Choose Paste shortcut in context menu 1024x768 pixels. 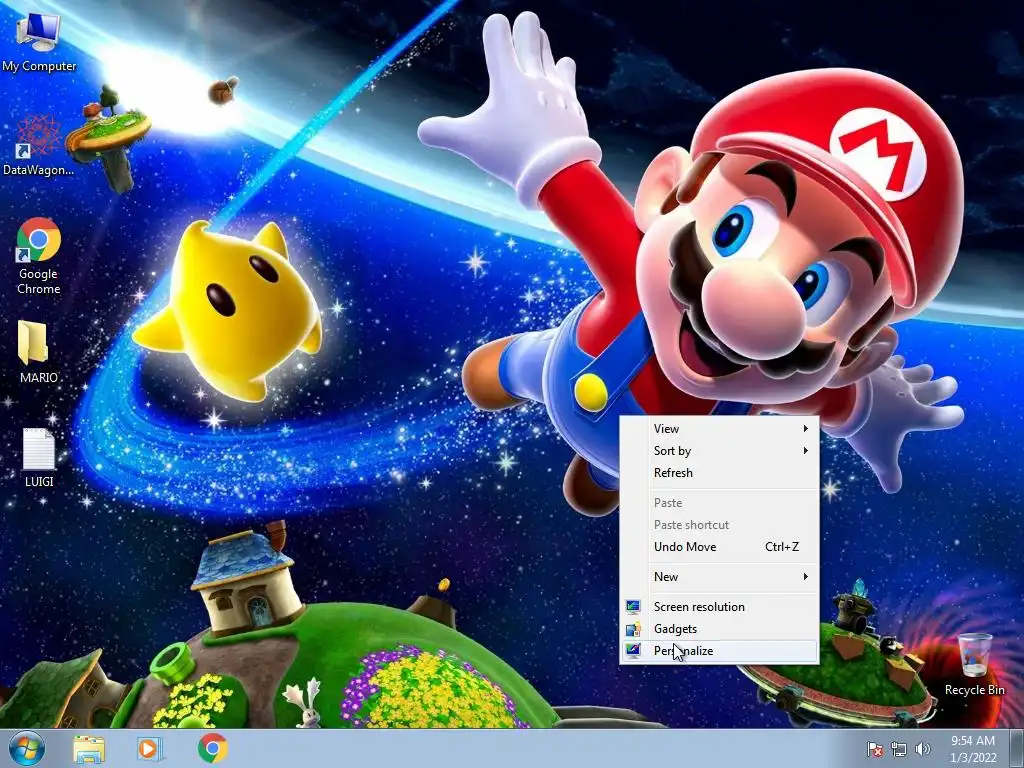(719, 525)
